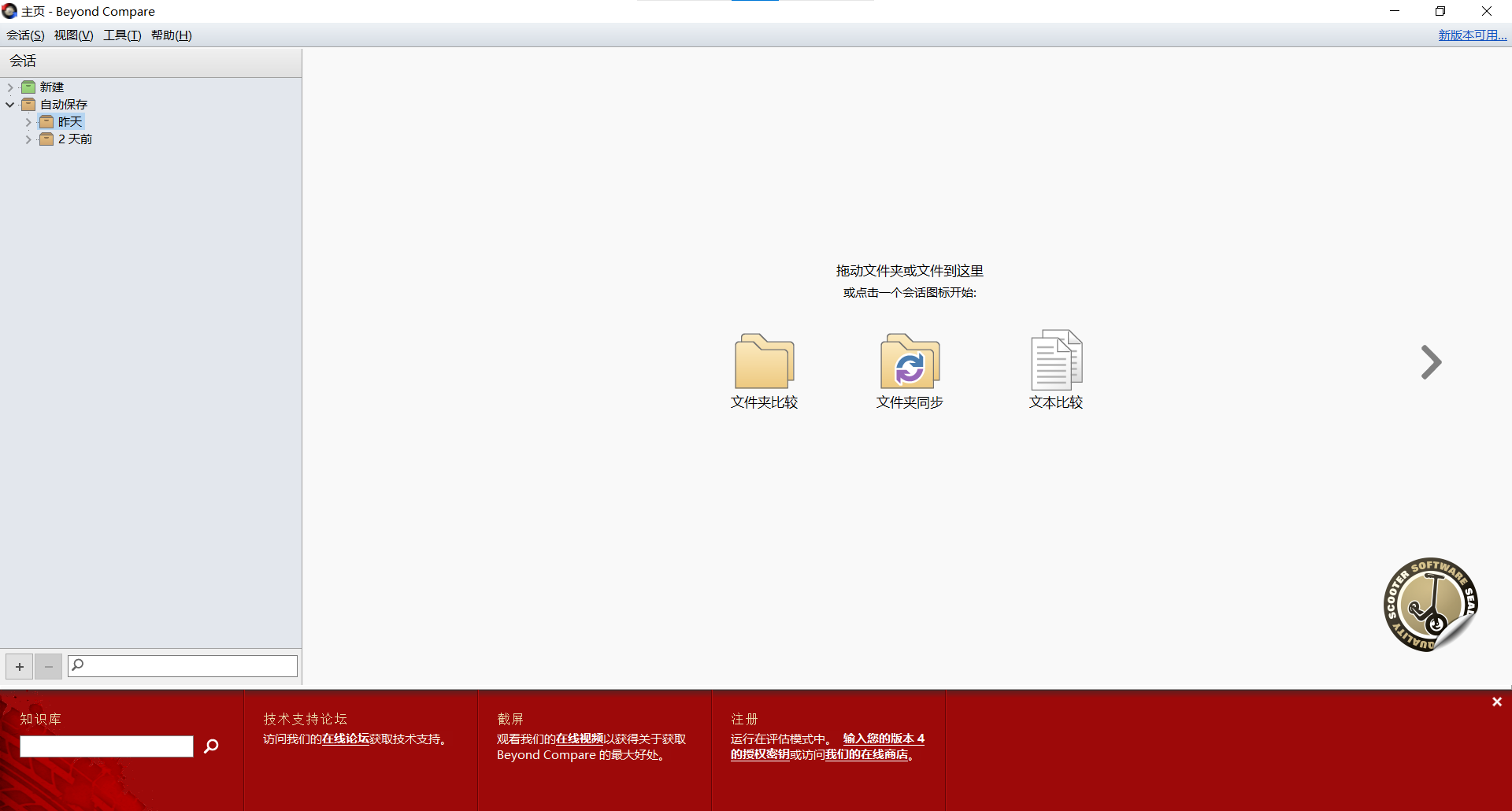This screenshot has width=1512, height=811.
Task: Expand the 新建 tree node
Action: (10, 87)
